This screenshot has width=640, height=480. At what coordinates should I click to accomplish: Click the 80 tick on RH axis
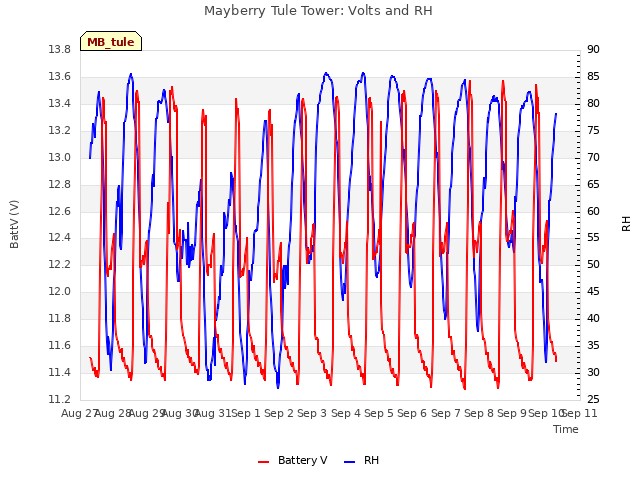(x=593, y=103)
